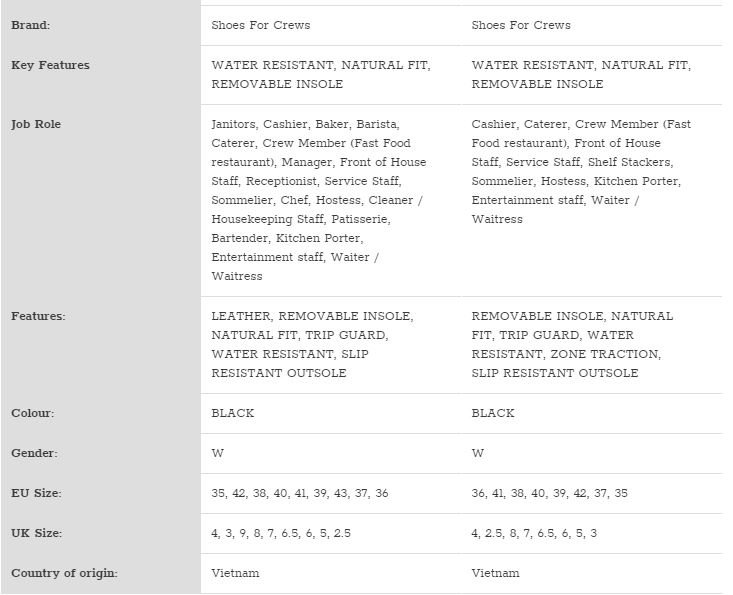733x595 pixels.
Task: Click features list starting with LEATHER
Action: point(312,344)
